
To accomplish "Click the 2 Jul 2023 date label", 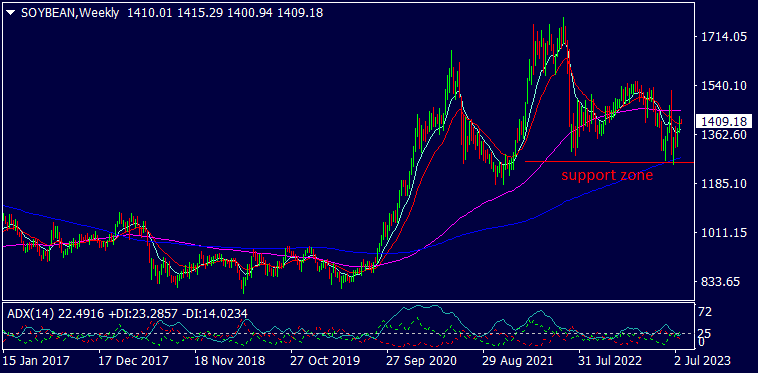I will pyautogui.click(x=702, y=361).
